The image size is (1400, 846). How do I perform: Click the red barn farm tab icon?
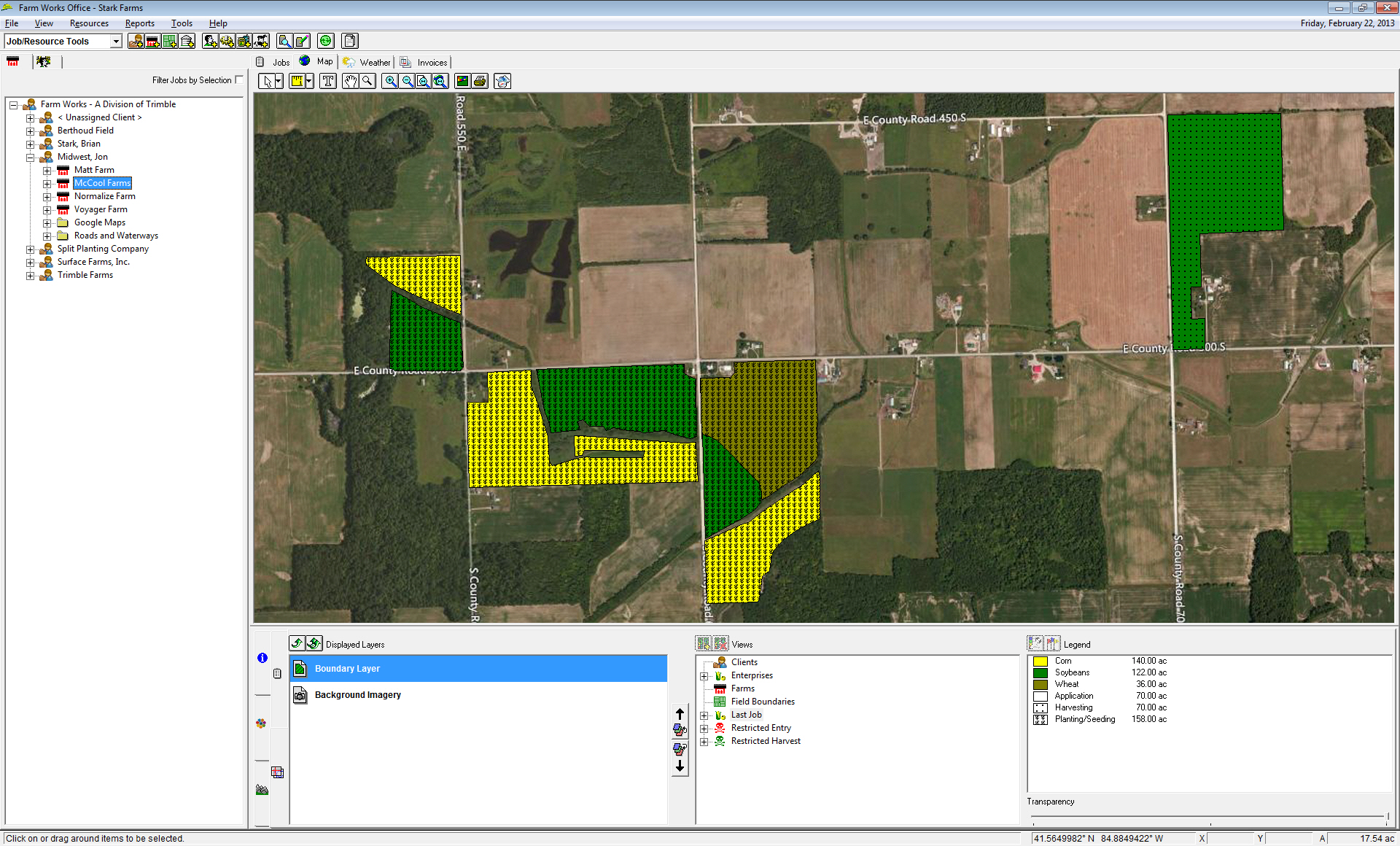13,62
